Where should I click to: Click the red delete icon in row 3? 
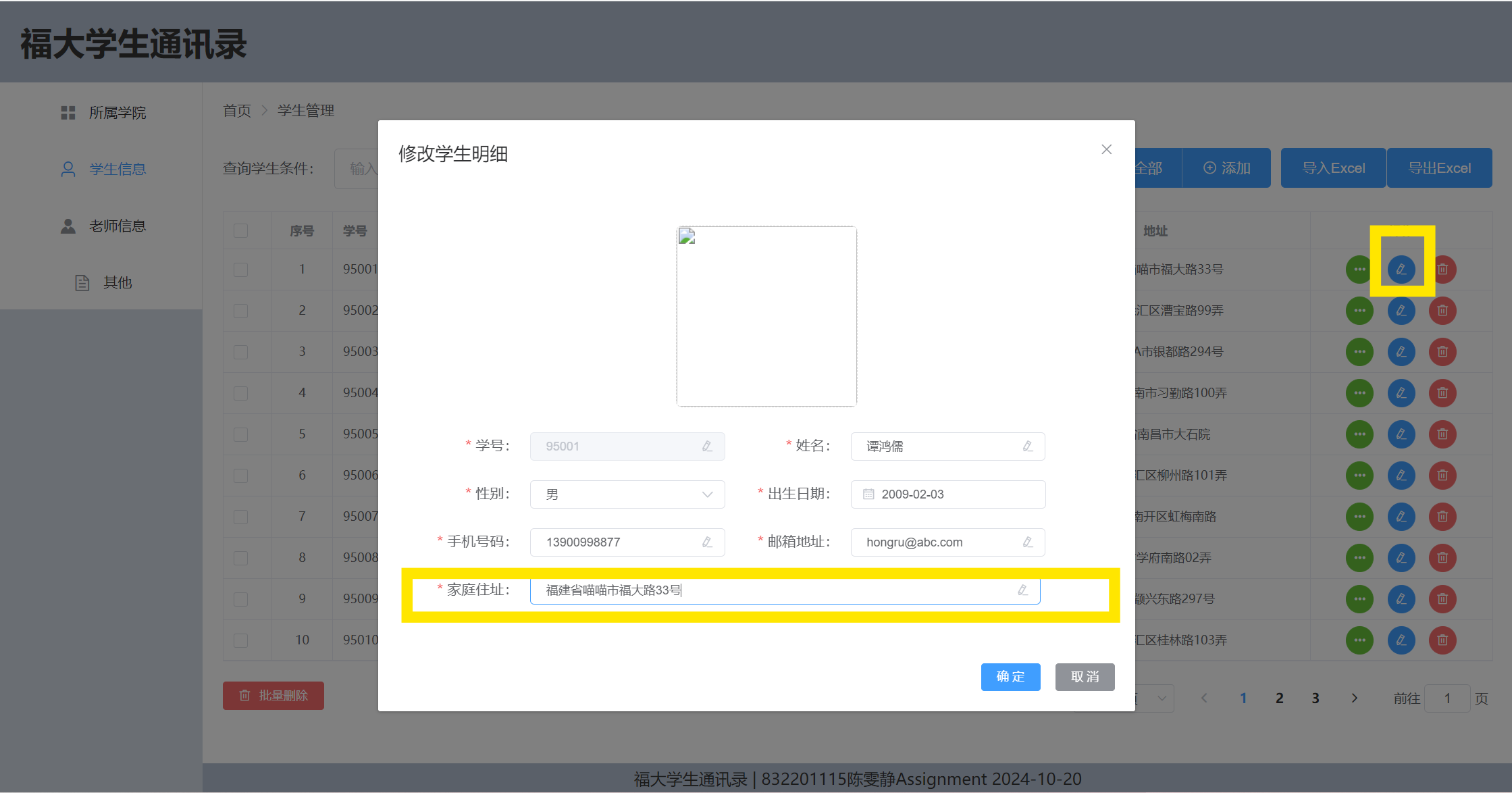click(x=1442, y=352)
